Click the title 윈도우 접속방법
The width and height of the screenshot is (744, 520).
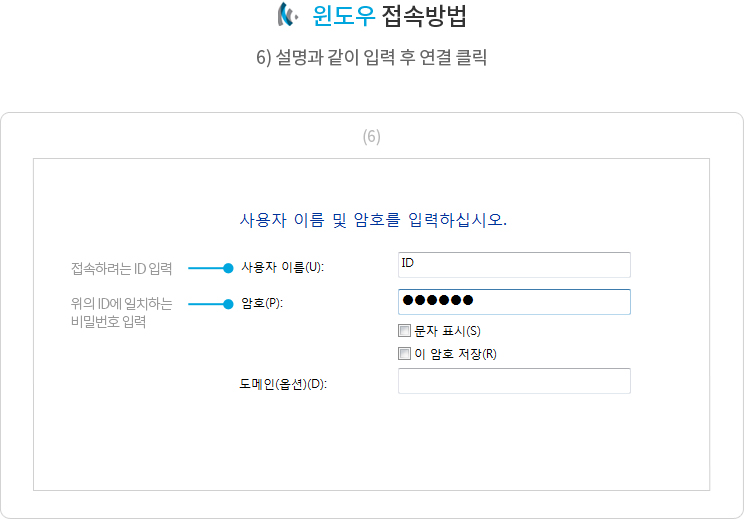389,16
